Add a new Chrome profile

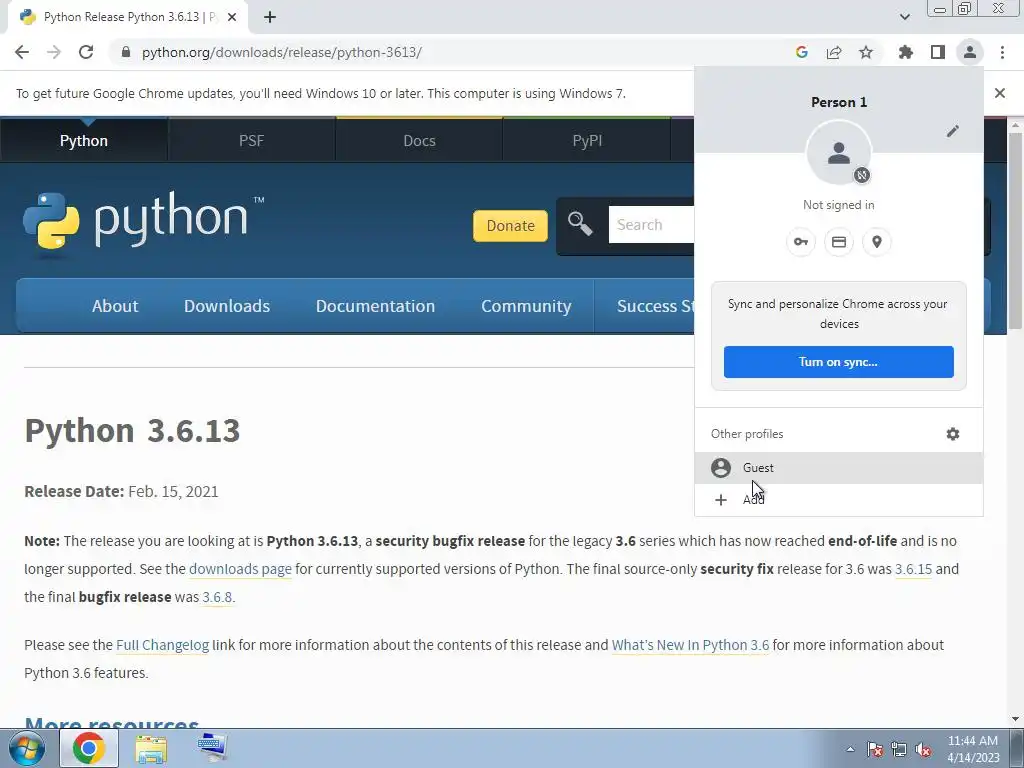(839, 500)
